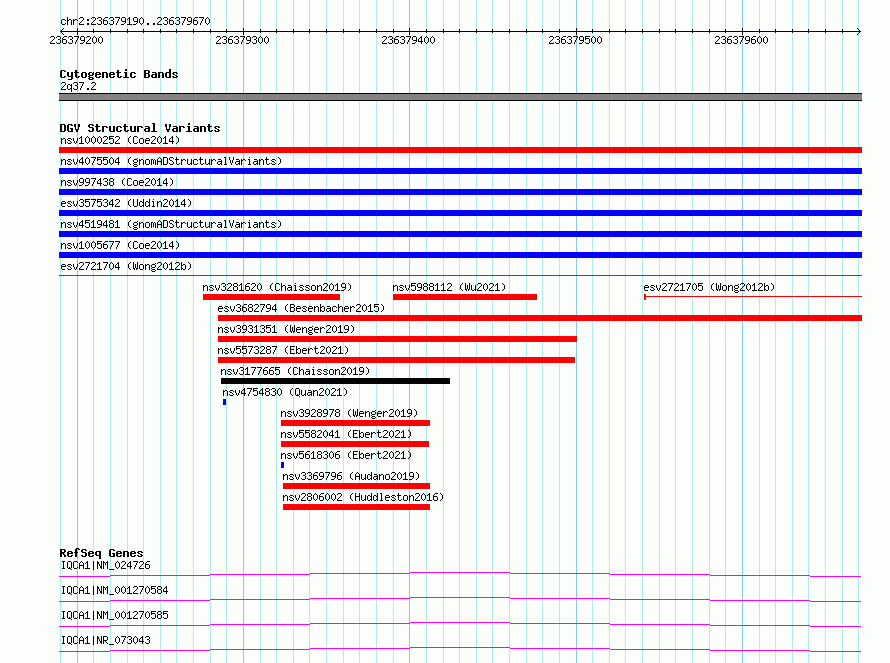890x663 pixels.
Task: Select the nsv3281620 (Chaisson2019) red bar
Action: (271, 297)
